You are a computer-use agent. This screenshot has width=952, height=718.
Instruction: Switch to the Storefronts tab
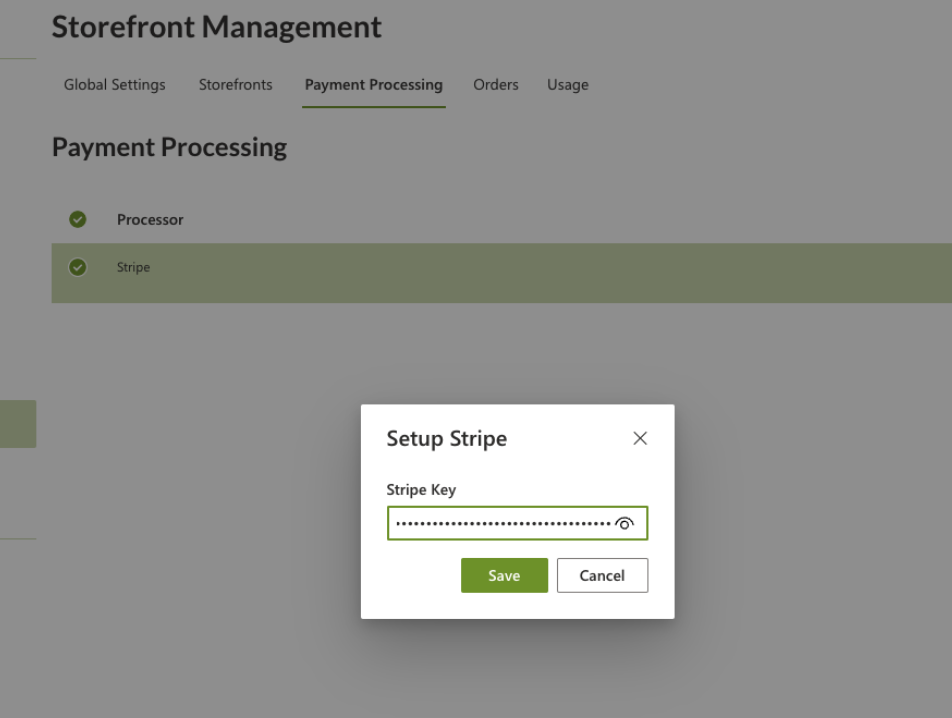pyautogui.click(x=236, y=84)
